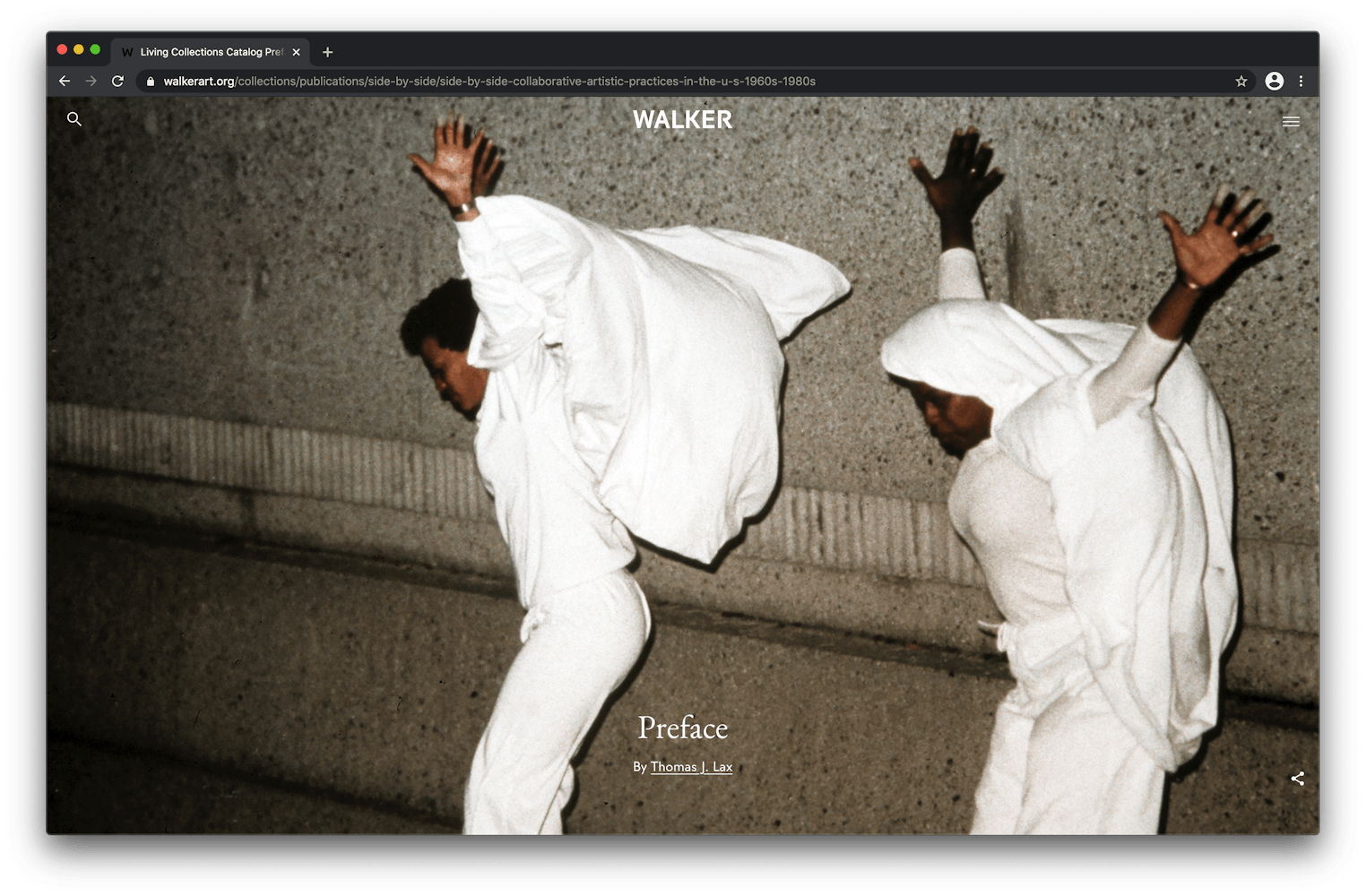Reload the current page

(x=117, y=82)
